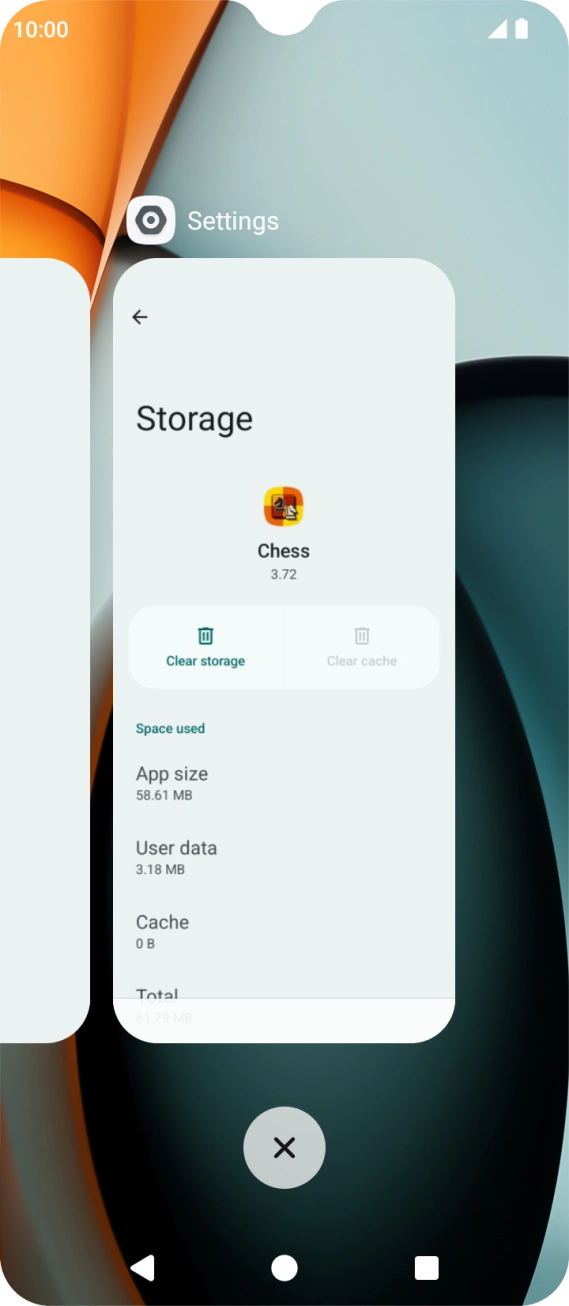The width and height of the screenshot is (569, 1306).
Task: Tap the Settings app name label
Action: 233,221
